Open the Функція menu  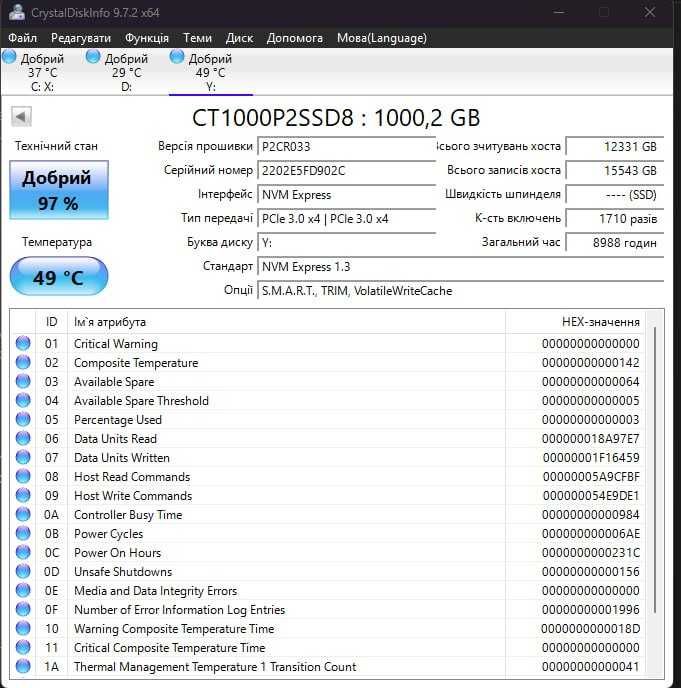point(147,38)
